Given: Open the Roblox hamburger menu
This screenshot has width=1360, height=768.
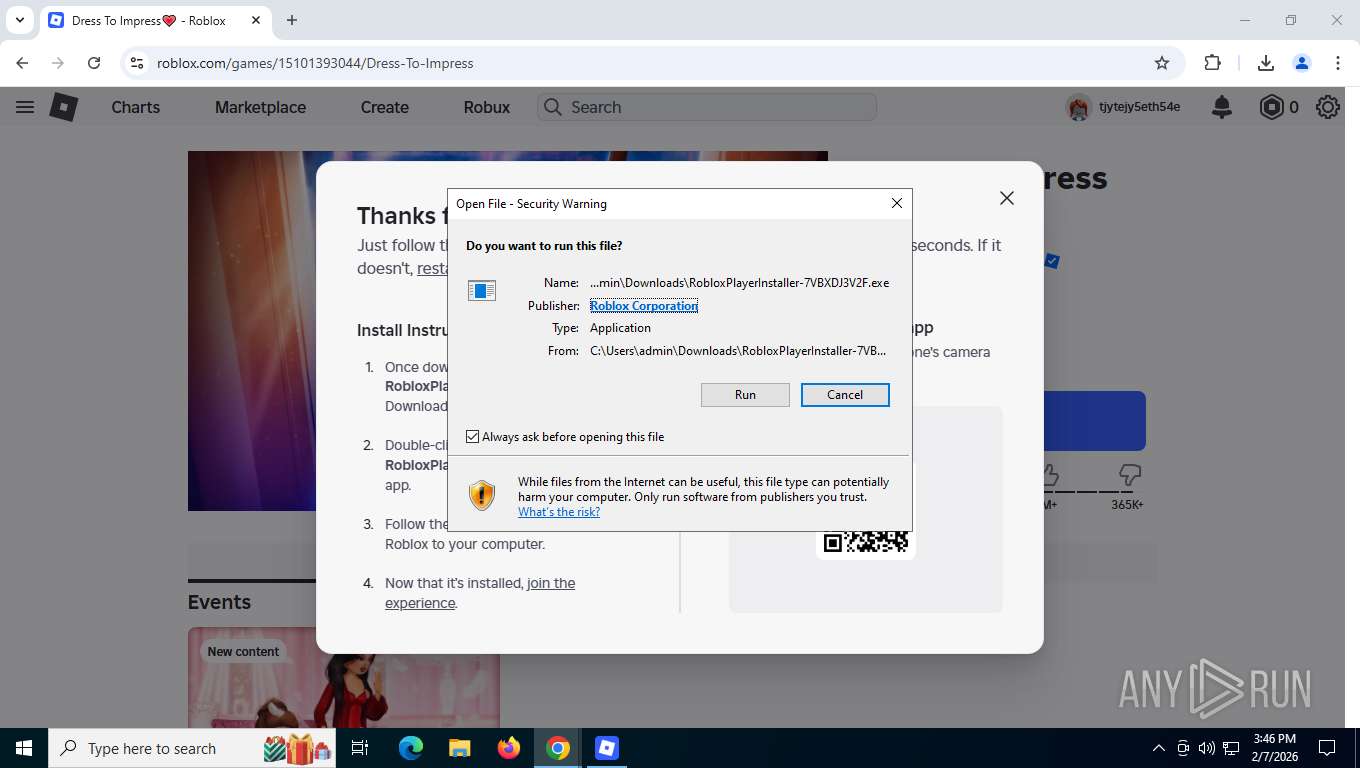Looking at the screenshot, I should point(25,107).
